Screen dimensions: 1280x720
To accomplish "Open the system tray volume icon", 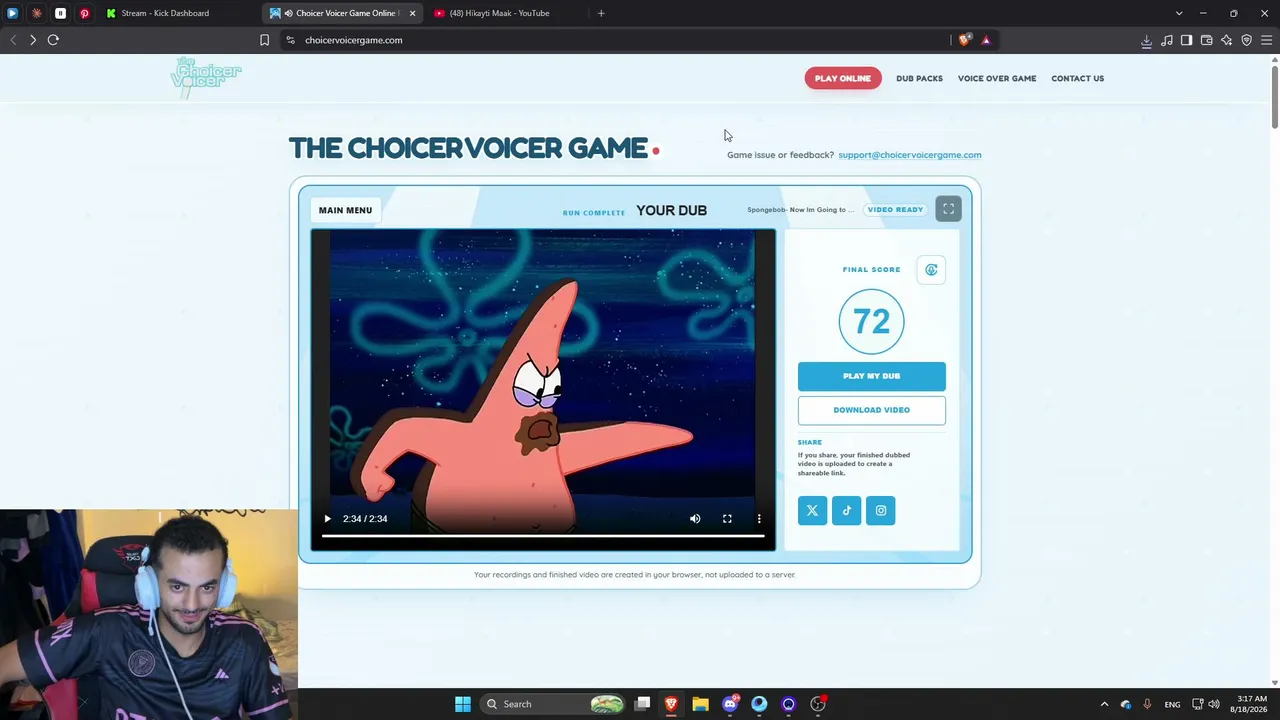I will tap(1214, 704).
